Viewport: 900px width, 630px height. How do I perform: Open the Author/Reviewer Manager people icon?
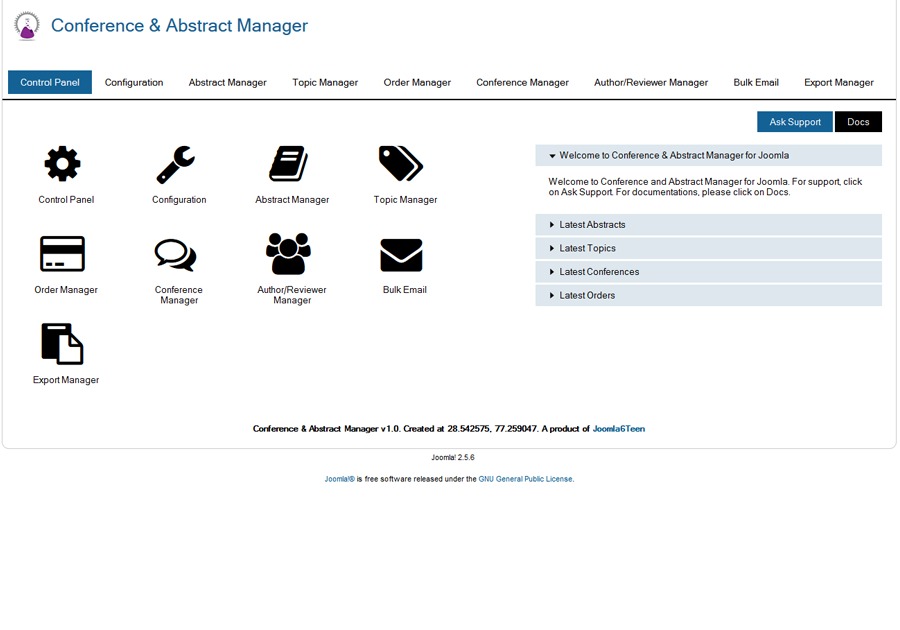coord(288,254)
